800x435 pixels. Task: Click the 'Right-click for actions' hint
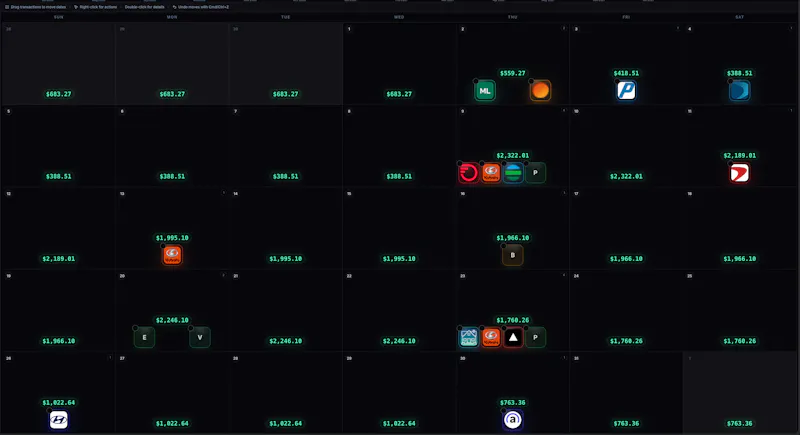point(95,7)
